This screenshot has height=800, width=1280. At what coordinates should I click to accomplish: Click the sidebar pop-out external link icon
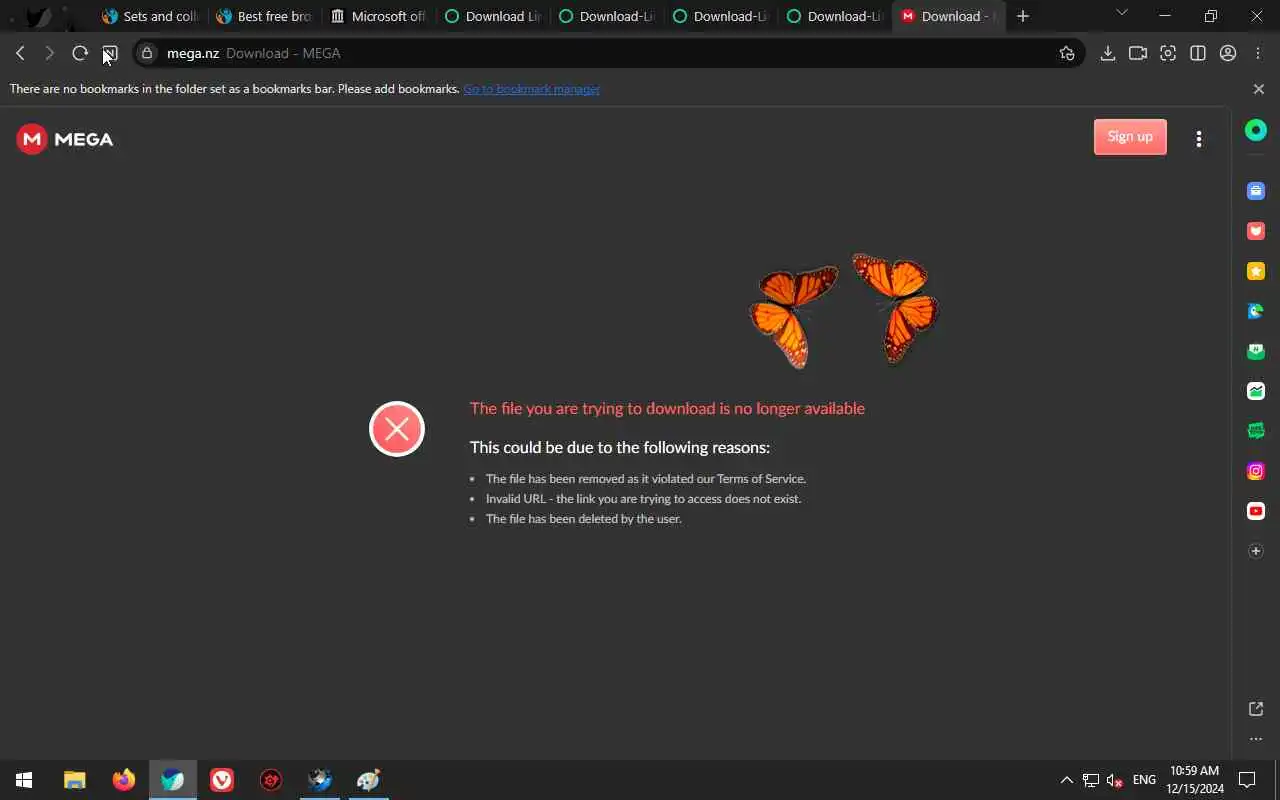(x=1256, y=709)
